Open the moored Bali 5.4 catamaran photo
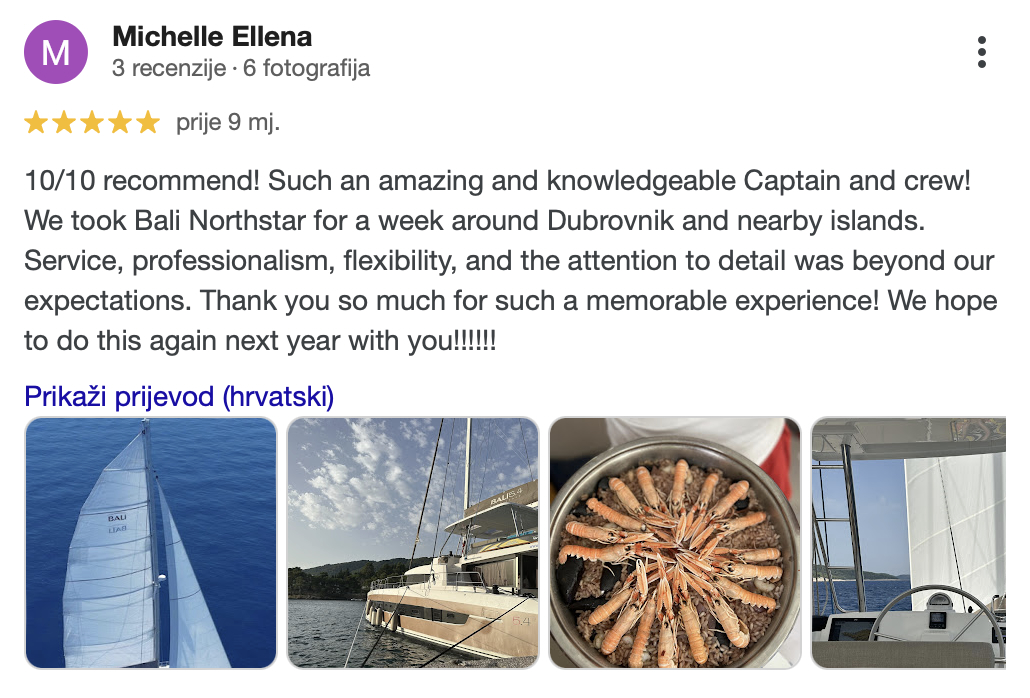This screenshot has width=1030, height=698. tap(413, 543)
